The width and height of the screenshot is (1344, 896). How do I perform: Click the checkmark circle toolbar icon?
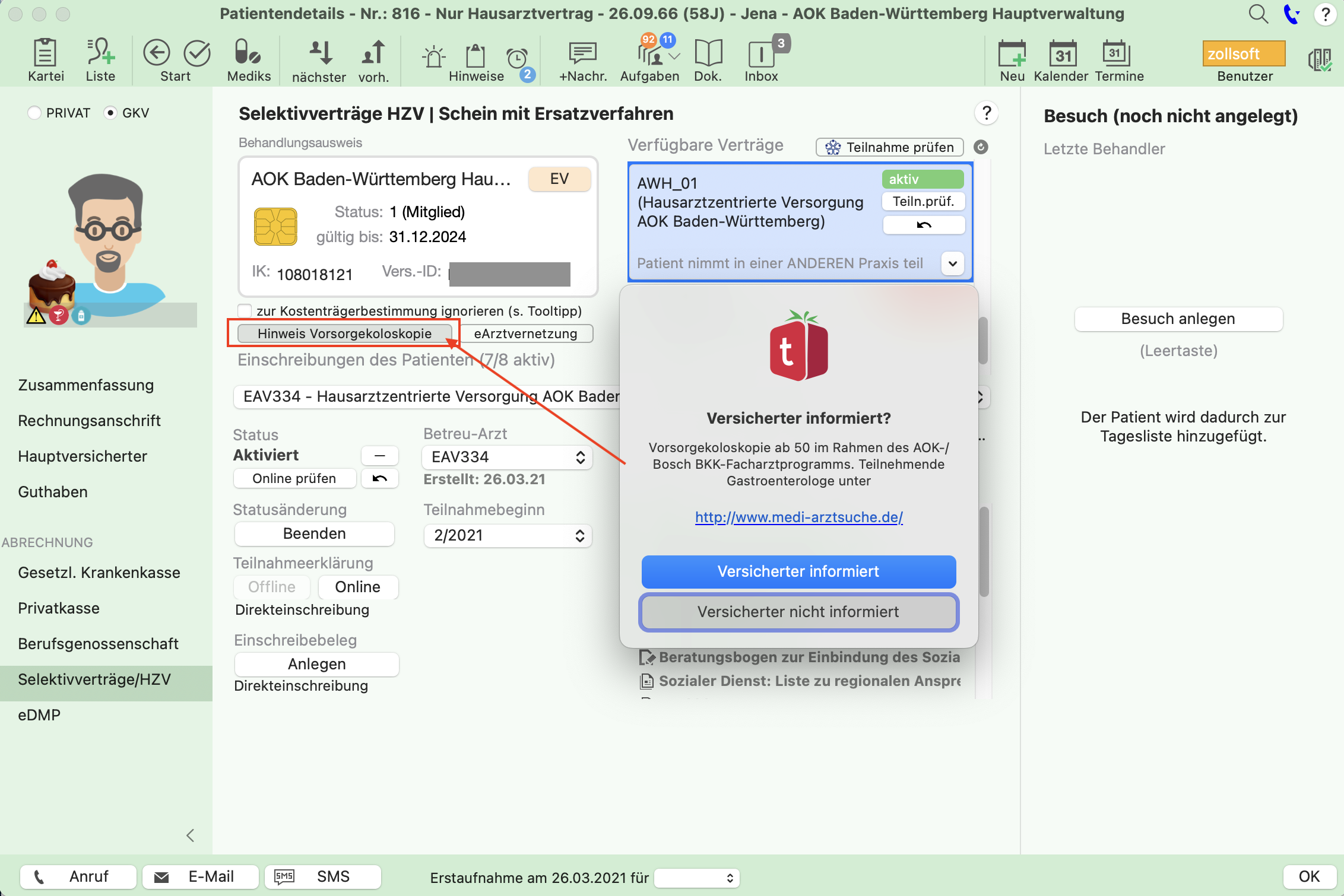point(197,53)
